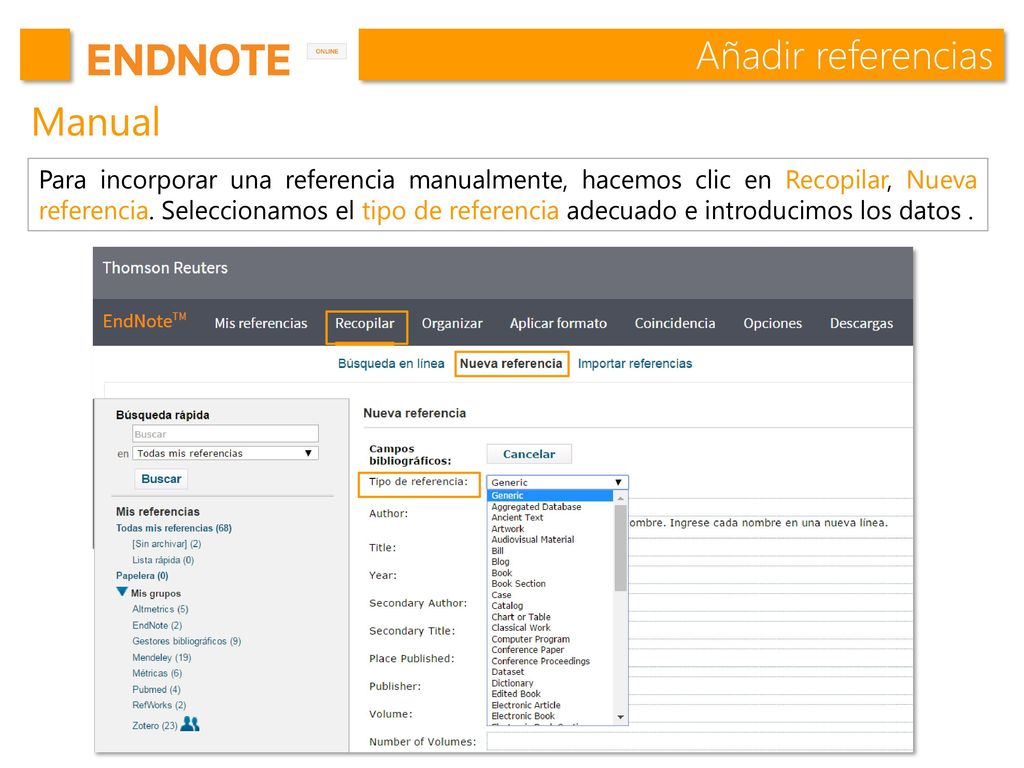The width and height of the screenshot is (1024, 768).
Task: Click the Búsqueda en línea link
Action: (391, 364)
